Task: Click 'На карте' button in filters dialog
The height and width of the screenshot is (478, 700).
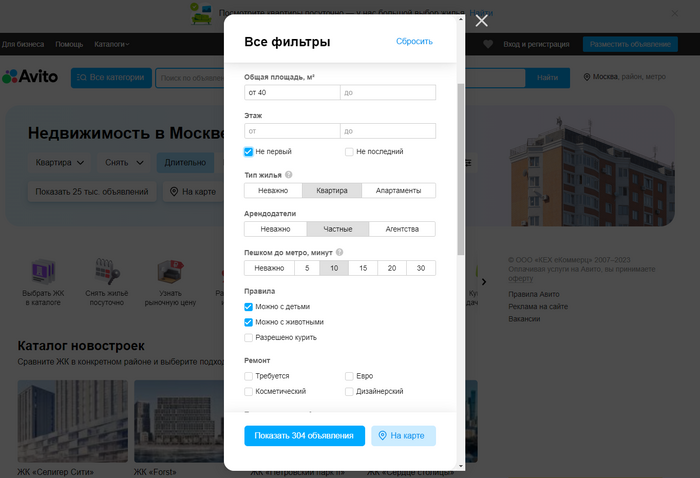Action: coord(404,436)
